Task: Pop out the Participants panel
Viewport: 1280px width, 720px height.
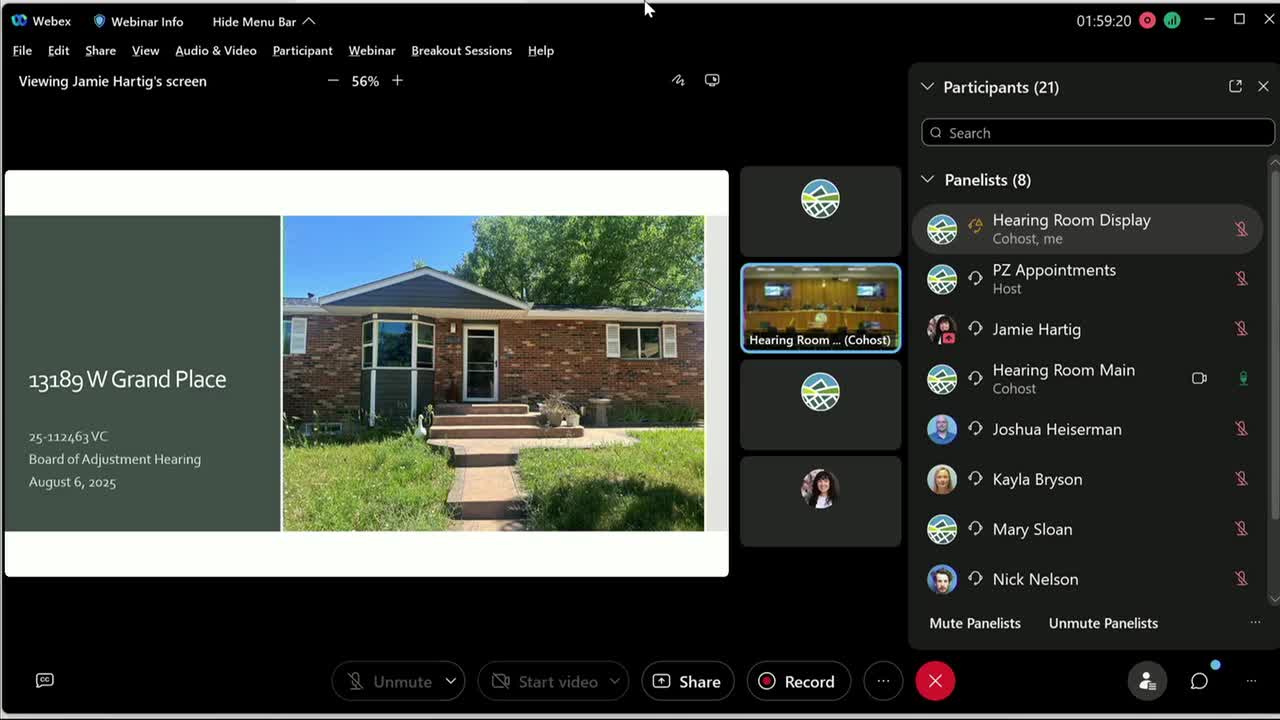Action: (1235, 87)
